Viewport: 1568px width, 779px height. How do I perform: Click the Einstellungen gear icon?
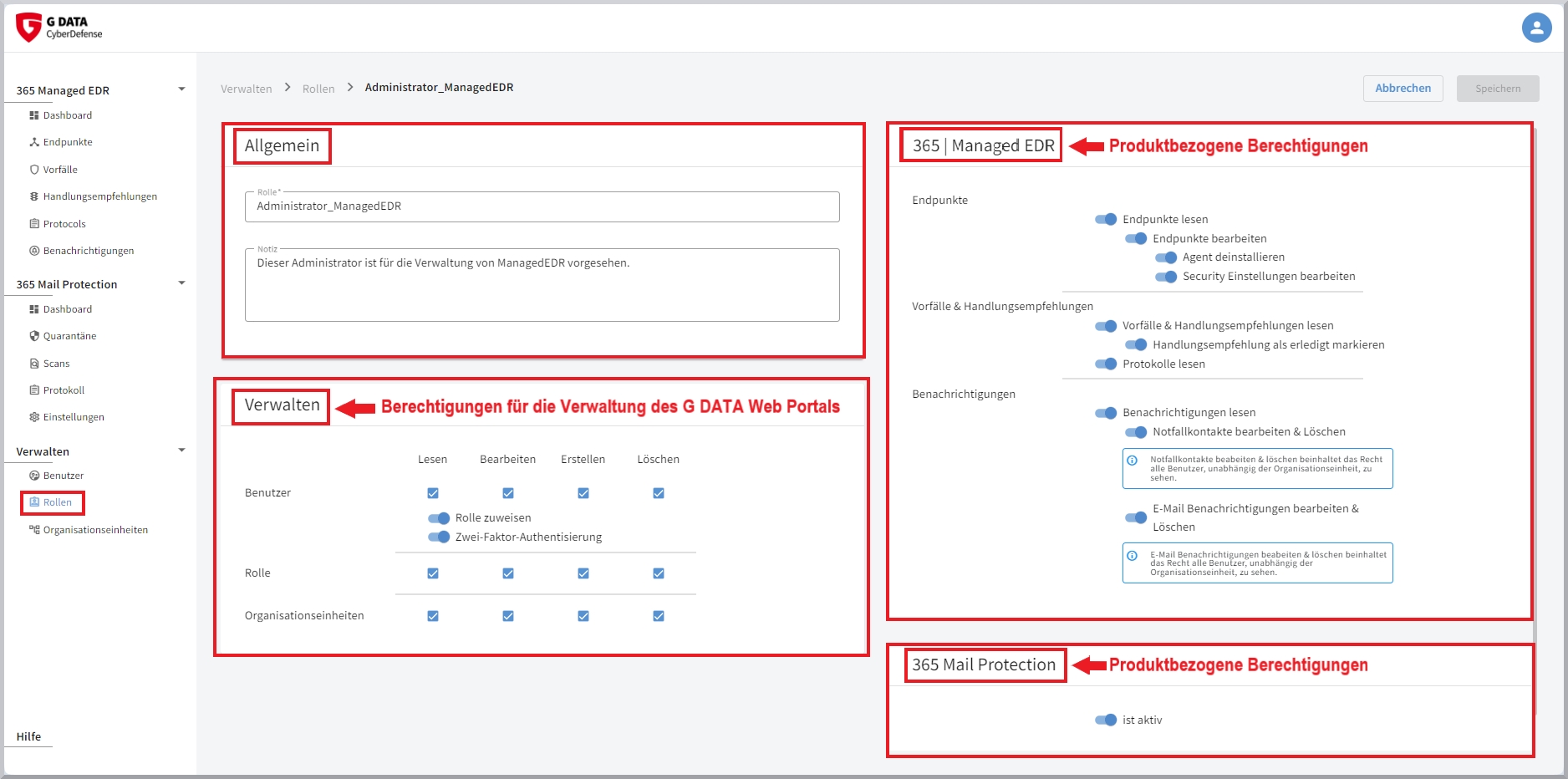pos(34,417)
